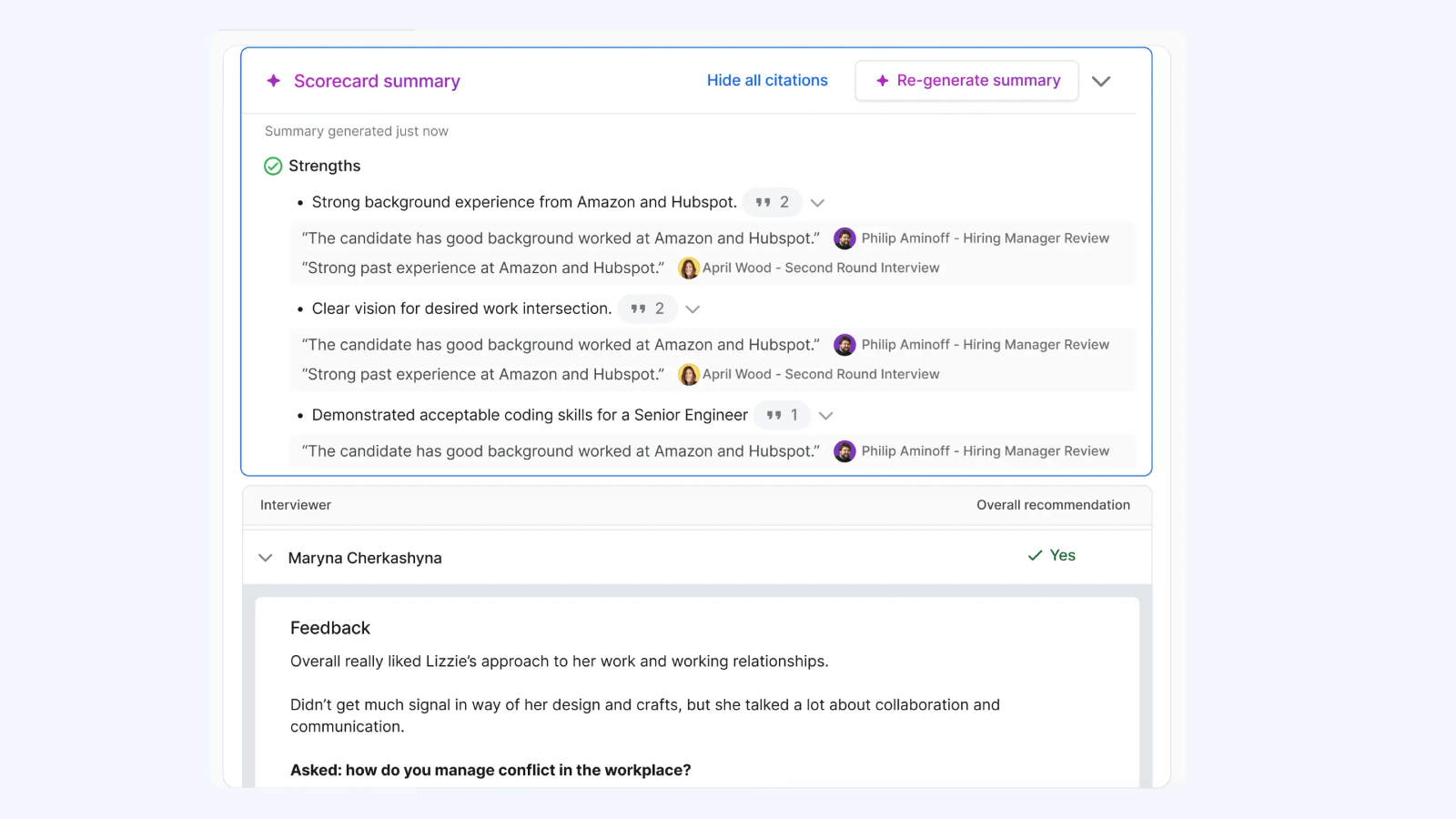Viewport: 1456px width, 819px height.
Task: Collapse the Scorecard summary panel chevron
Action: pos(1101,81)
